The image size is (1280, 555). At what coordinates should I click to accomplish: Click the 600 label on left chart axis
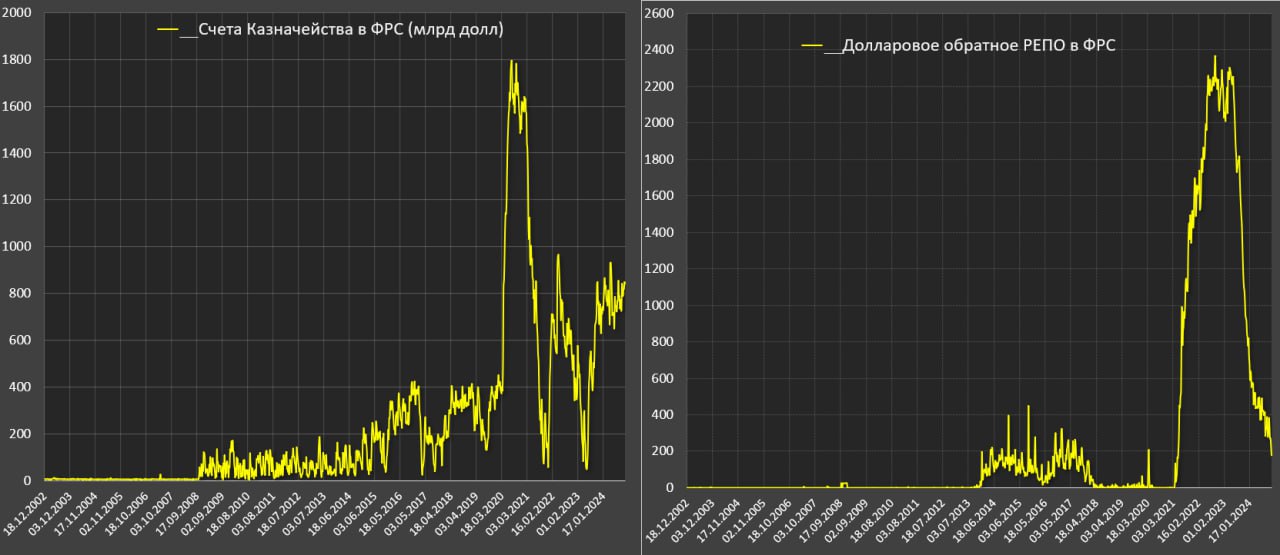[x=22, y=340]
